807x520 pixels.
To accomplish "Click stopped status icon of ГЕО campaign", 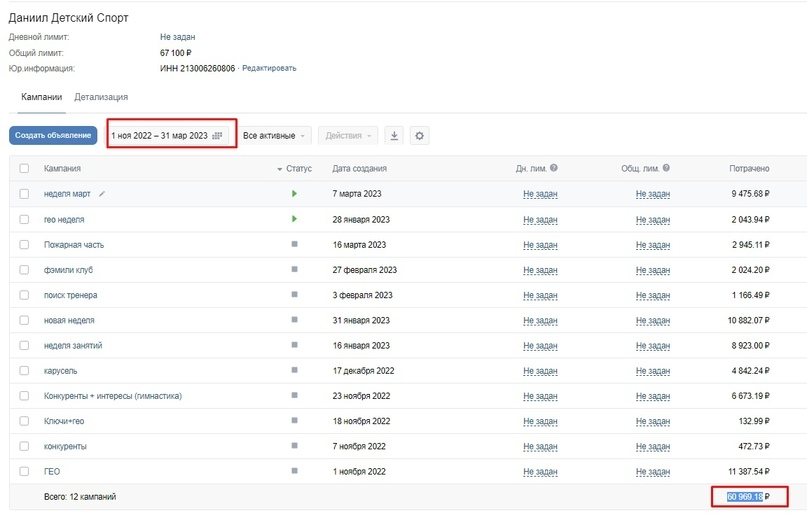I will click(294, 471).
